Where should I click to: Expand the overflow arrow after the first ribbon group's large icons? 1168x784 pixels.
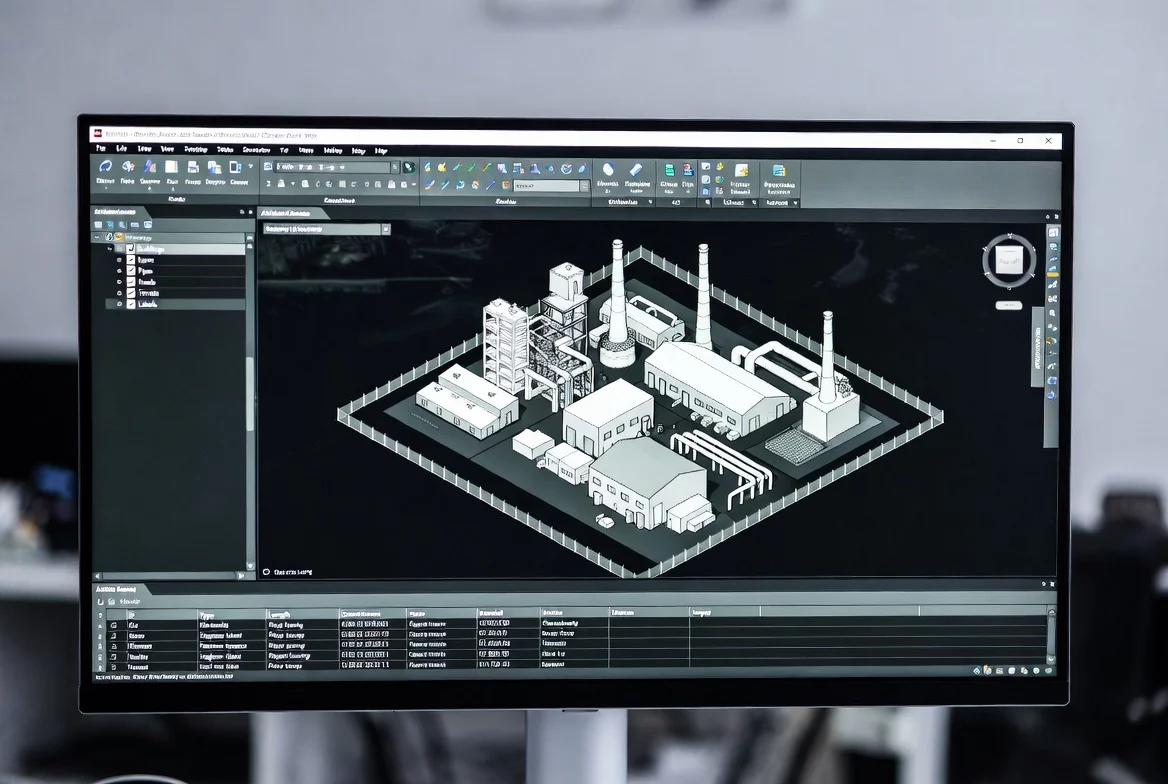coord(250,167)
